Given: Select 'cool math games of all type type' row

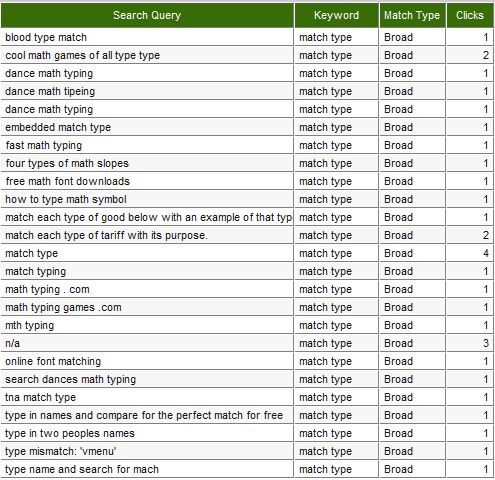Looking at the screenshot, I should (x=247, y=55).
